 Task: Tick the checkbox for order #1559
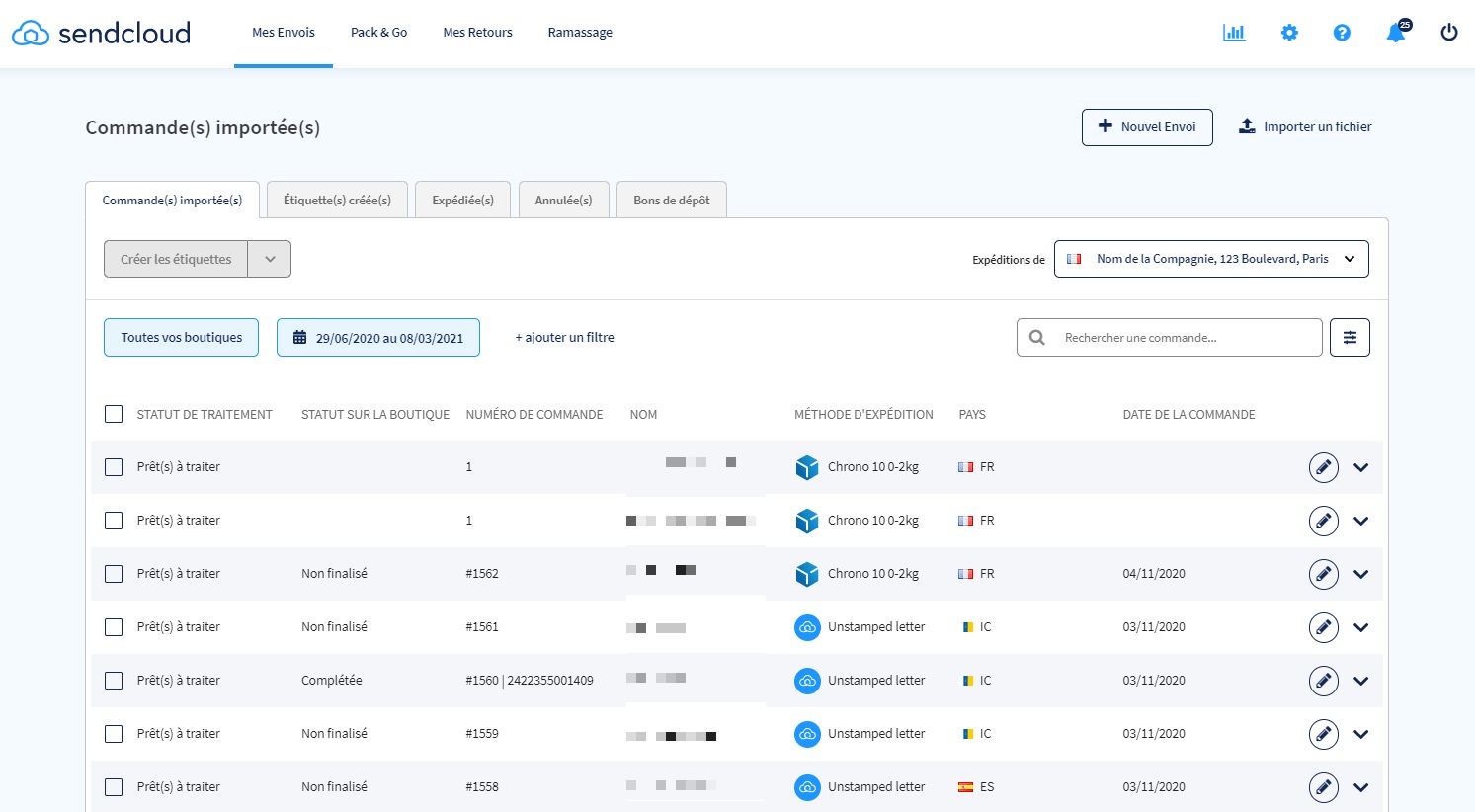tap(114, 734)
